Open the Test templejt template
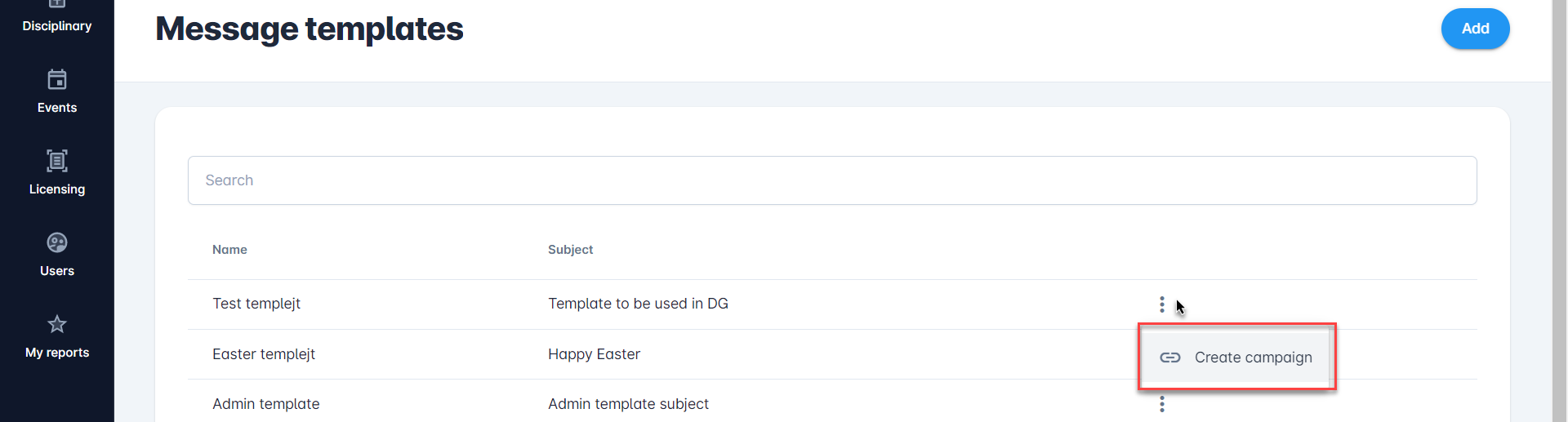This screenshot has height=422, width=1568. coord(256,304)
